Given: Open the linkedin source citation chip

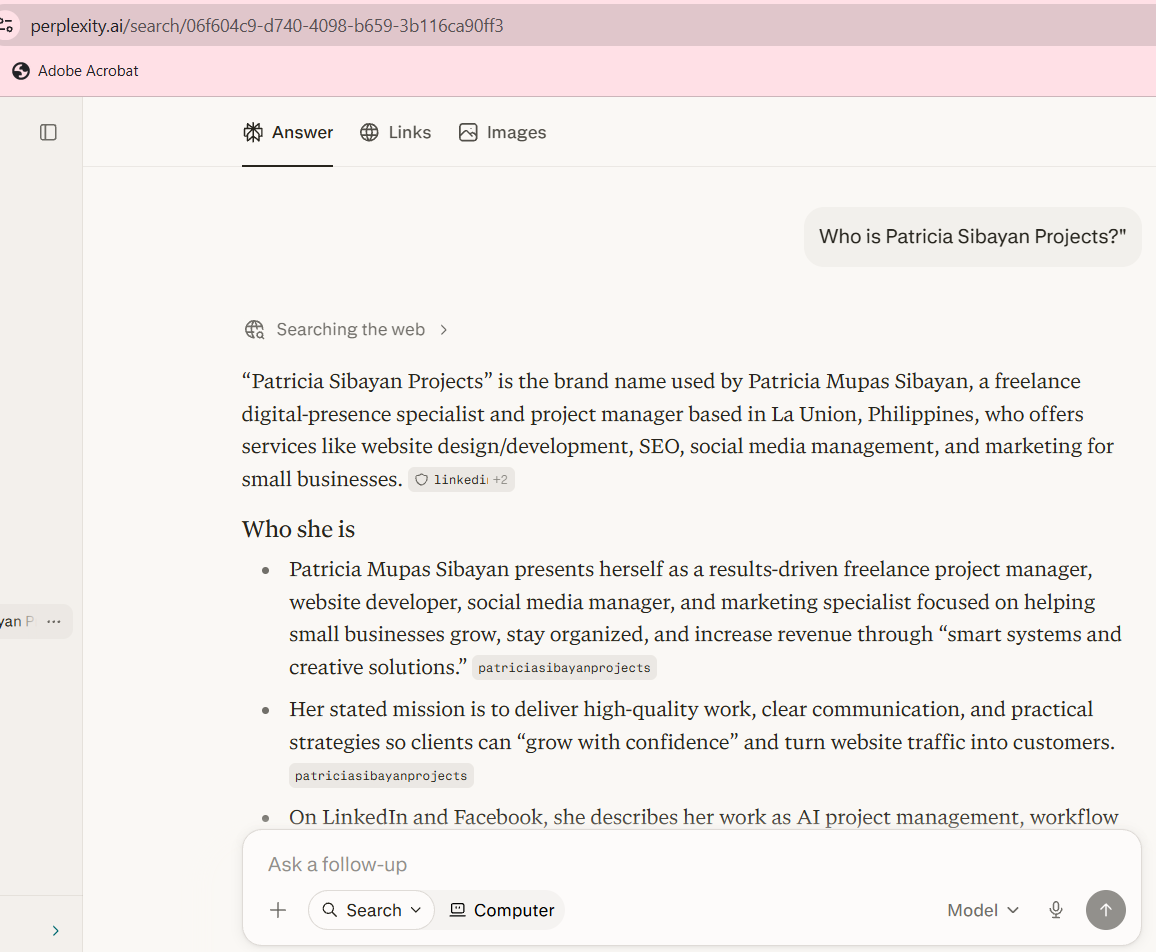Looking at the screenshot, I should tap(462, 480).
